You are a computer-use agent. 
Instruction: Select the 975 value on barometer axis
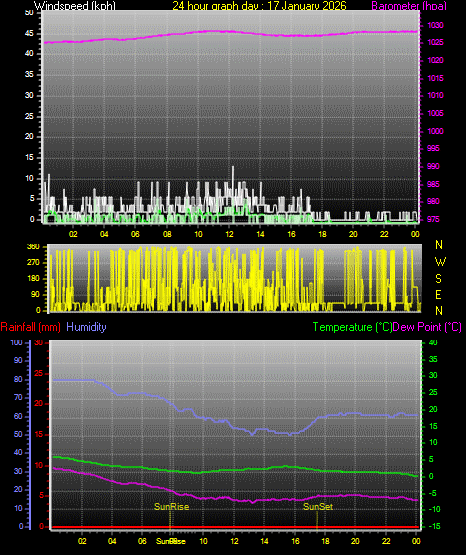(433, 219)
